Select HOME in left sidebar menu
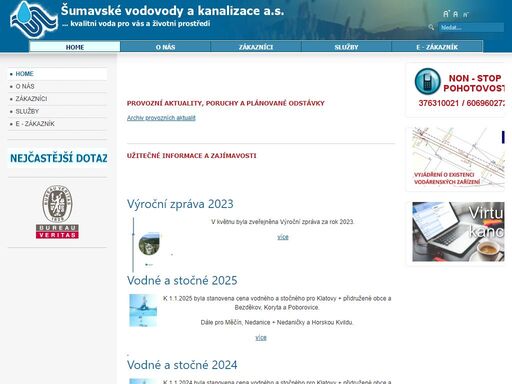512x384 pixels. (58, 74)
